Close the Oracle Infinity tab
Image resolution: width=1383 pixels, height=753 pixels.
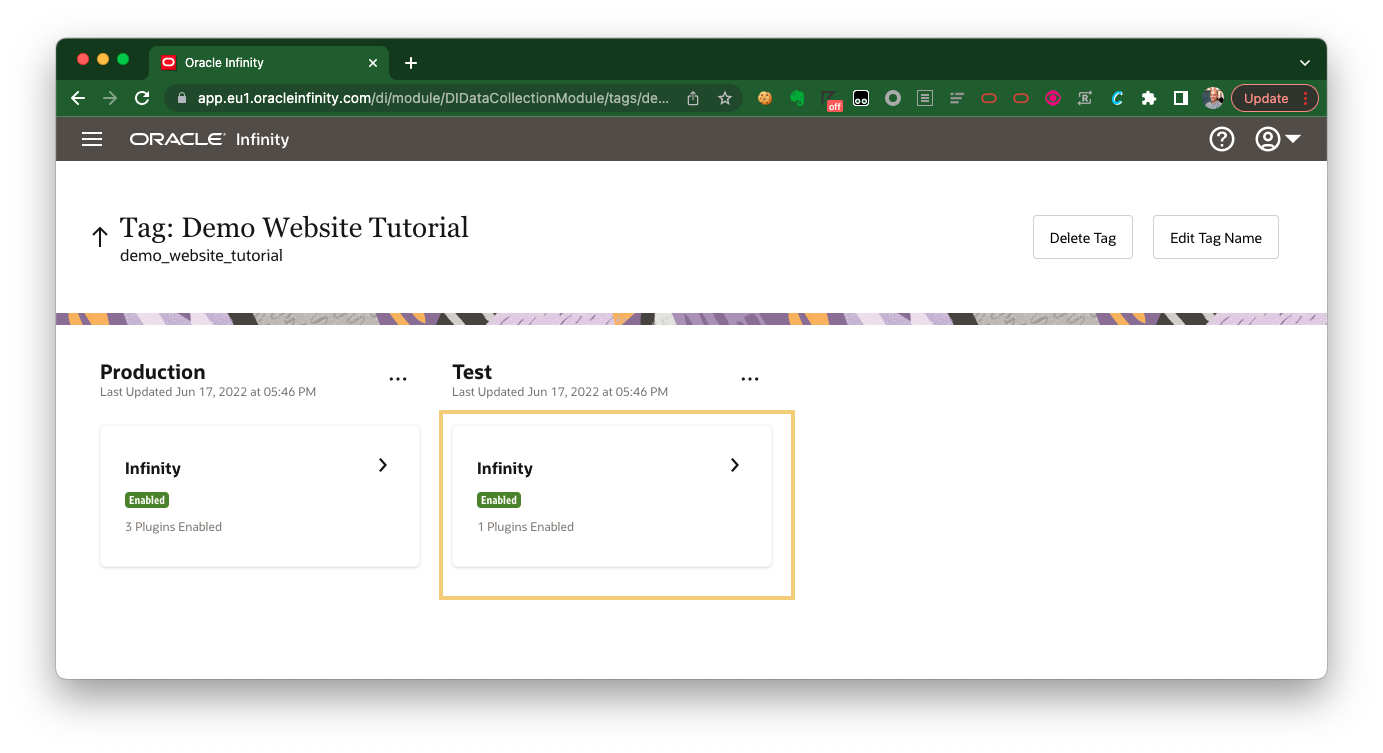(373, 63)
